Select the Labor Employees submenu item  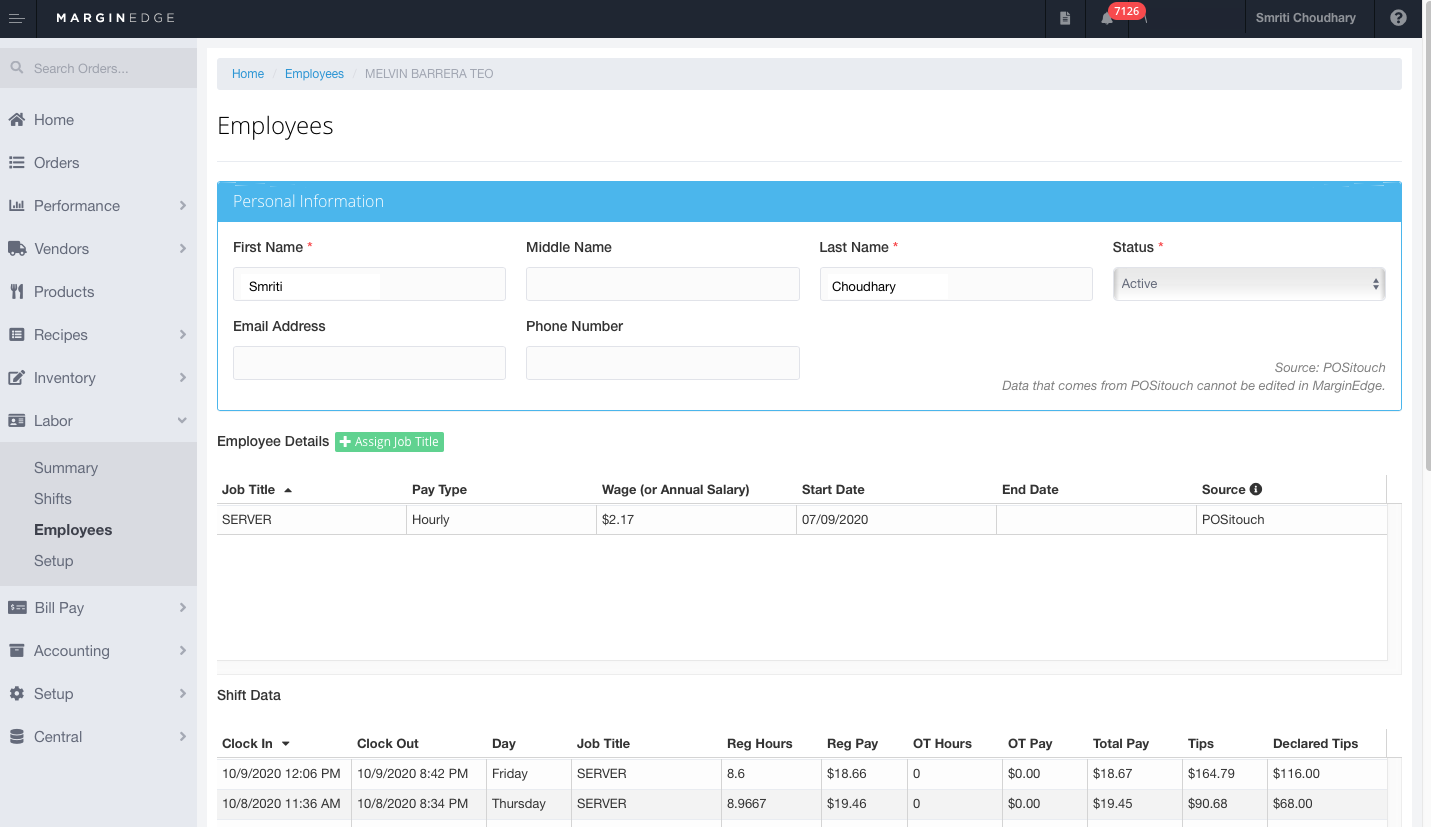pos(73,530)
